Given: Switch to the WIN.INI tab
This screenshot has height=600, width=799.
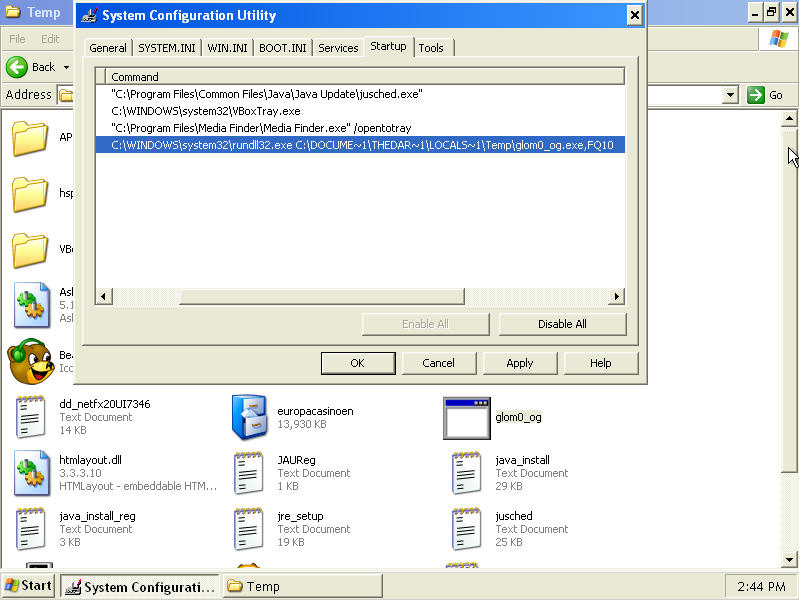Looking at the screenshot, I should point(227,48).
